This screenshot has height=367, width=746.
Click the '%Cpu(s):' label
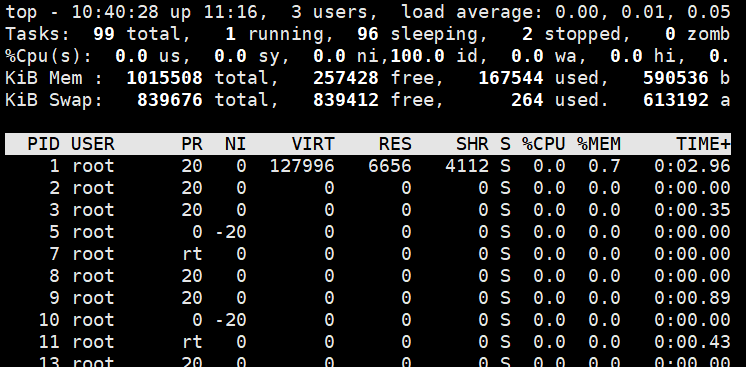[x=49, y=56]
